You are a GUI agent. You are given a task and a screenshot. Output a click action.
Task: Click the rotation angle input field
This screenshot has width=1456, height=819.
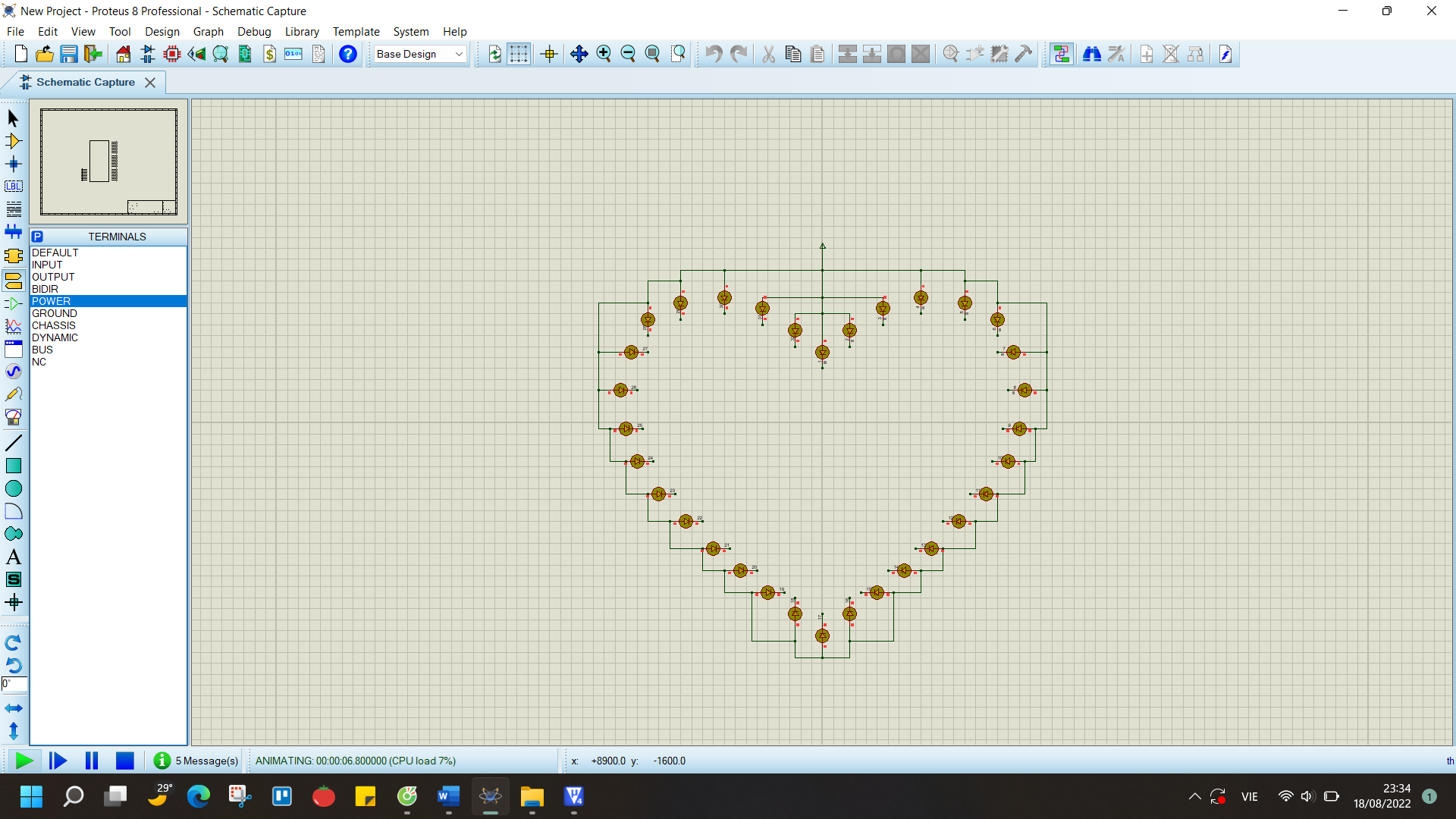coord(14,684)
